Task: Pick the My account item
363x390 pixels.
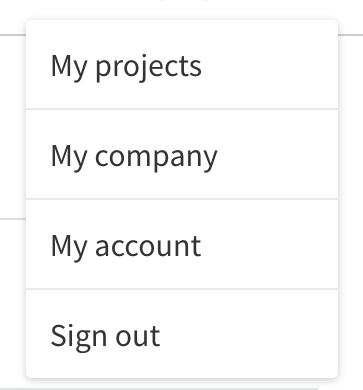Action: (x=182, y=244)
